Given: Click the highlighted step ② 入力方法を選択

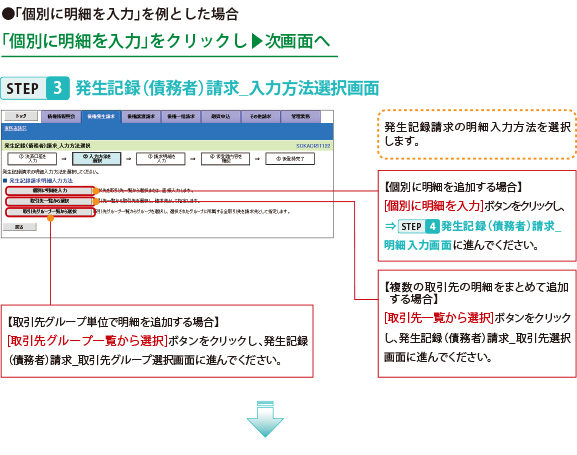Looking at the screenshot, I should point(97,159).
